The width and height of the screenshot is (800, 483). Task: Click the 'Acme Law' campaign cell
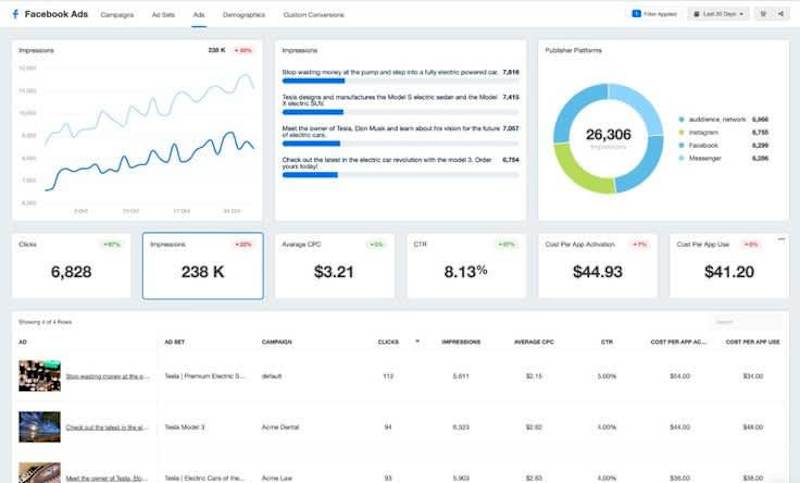tap(277, 478)
